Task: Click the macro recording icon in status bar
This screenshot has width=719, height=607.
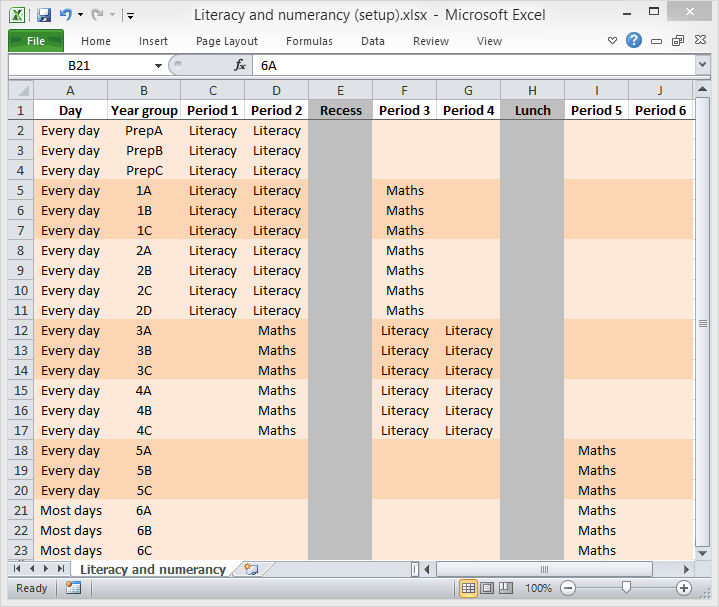Action: [73, 588]
